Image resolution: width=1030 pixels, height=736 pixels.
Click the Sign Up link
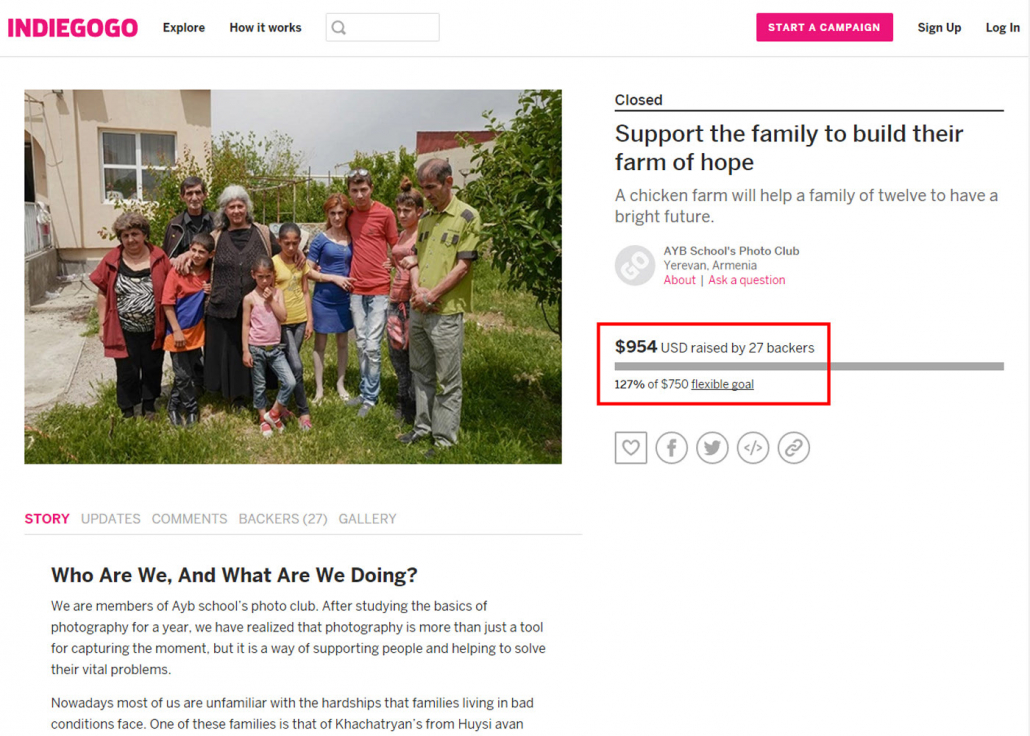pos(939,28)
